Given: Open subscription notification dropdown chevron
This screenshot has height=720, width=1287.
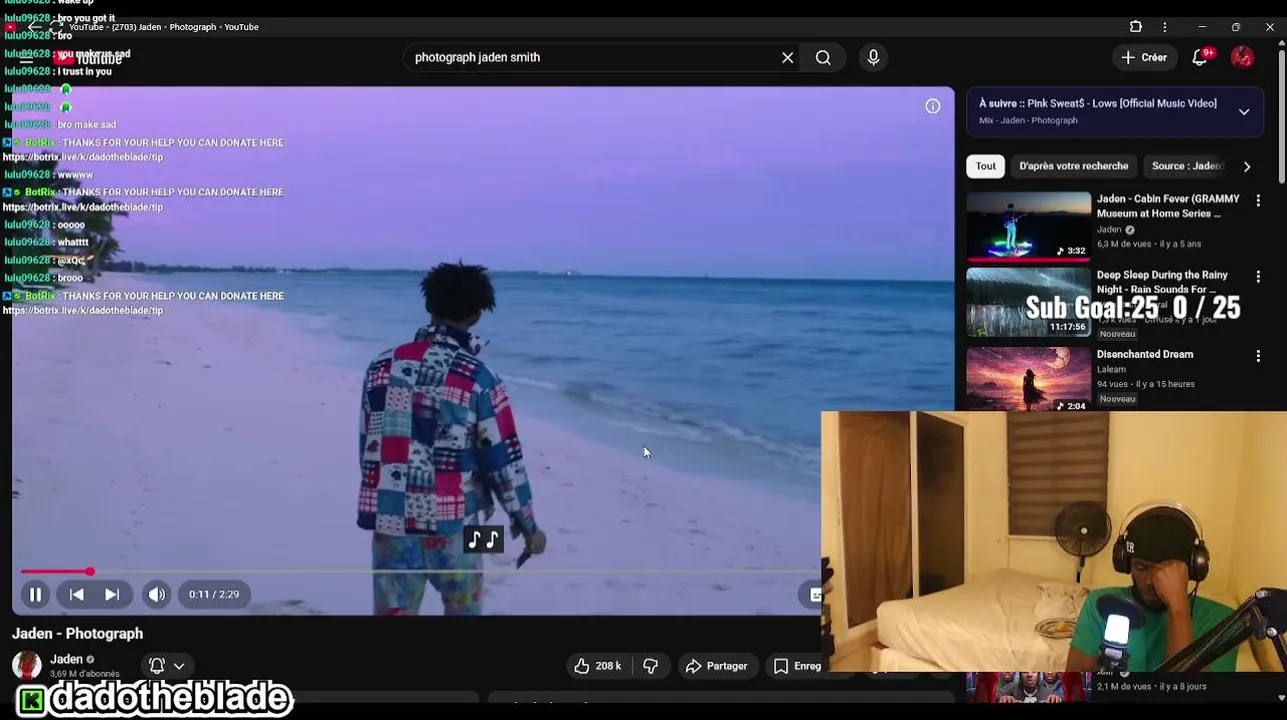Looking at the screenshot, I should click(x=179, y=666).
